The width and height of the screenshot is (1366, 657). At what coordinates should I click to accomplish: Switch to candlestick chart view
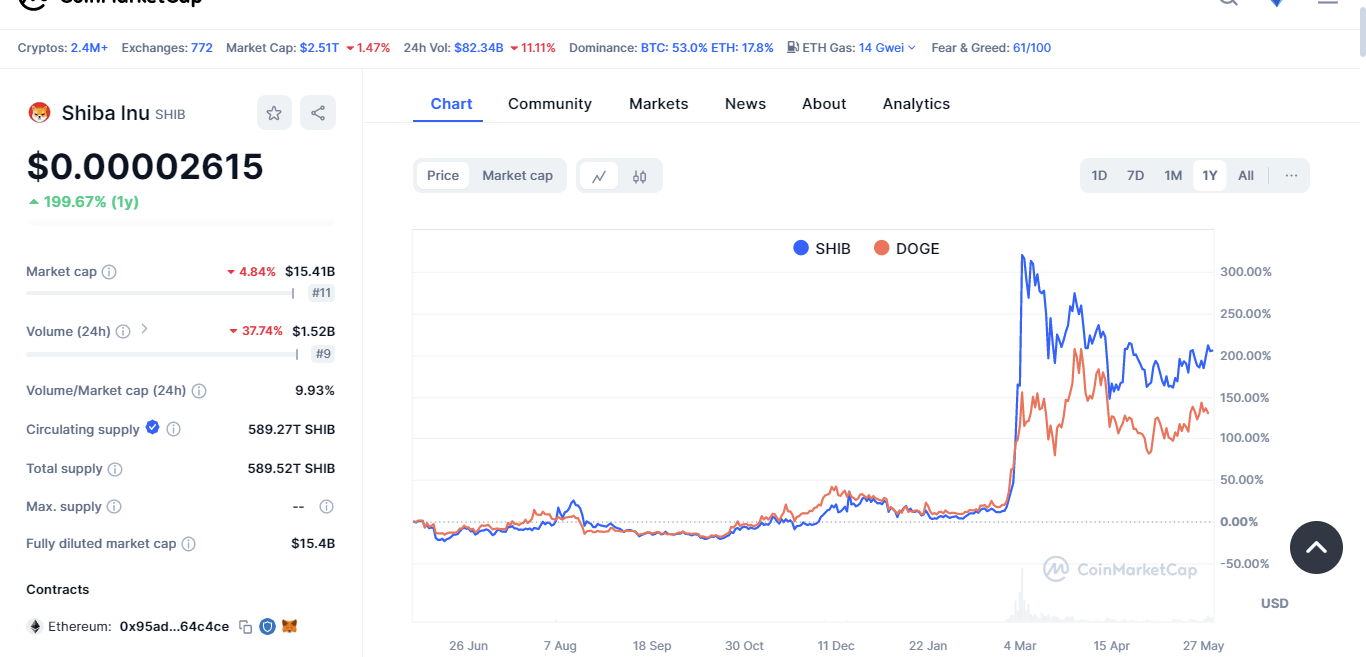[x=640, y=176]
